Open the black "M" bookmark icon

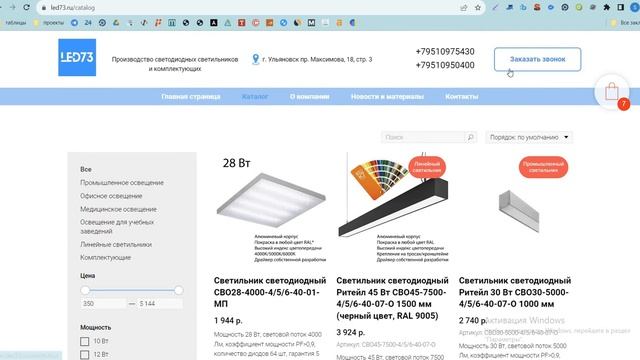pos(311,23)
